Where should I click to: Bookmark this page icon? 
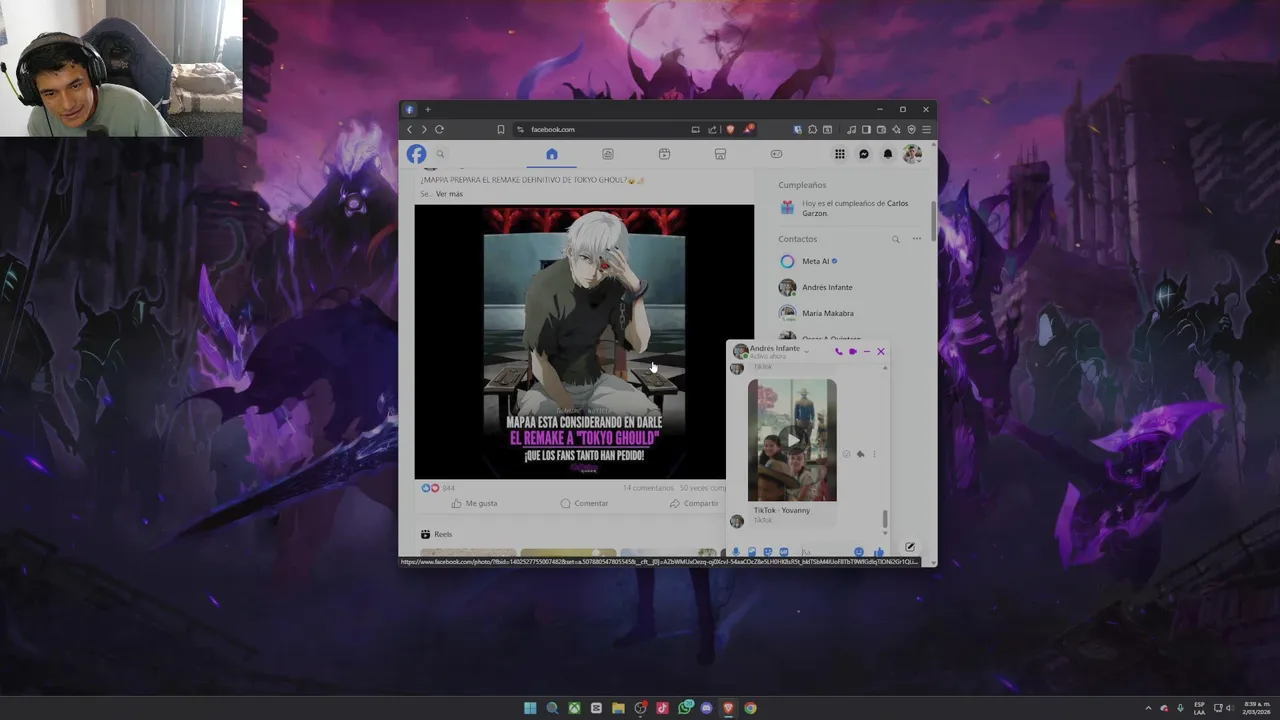coord(501,129)
